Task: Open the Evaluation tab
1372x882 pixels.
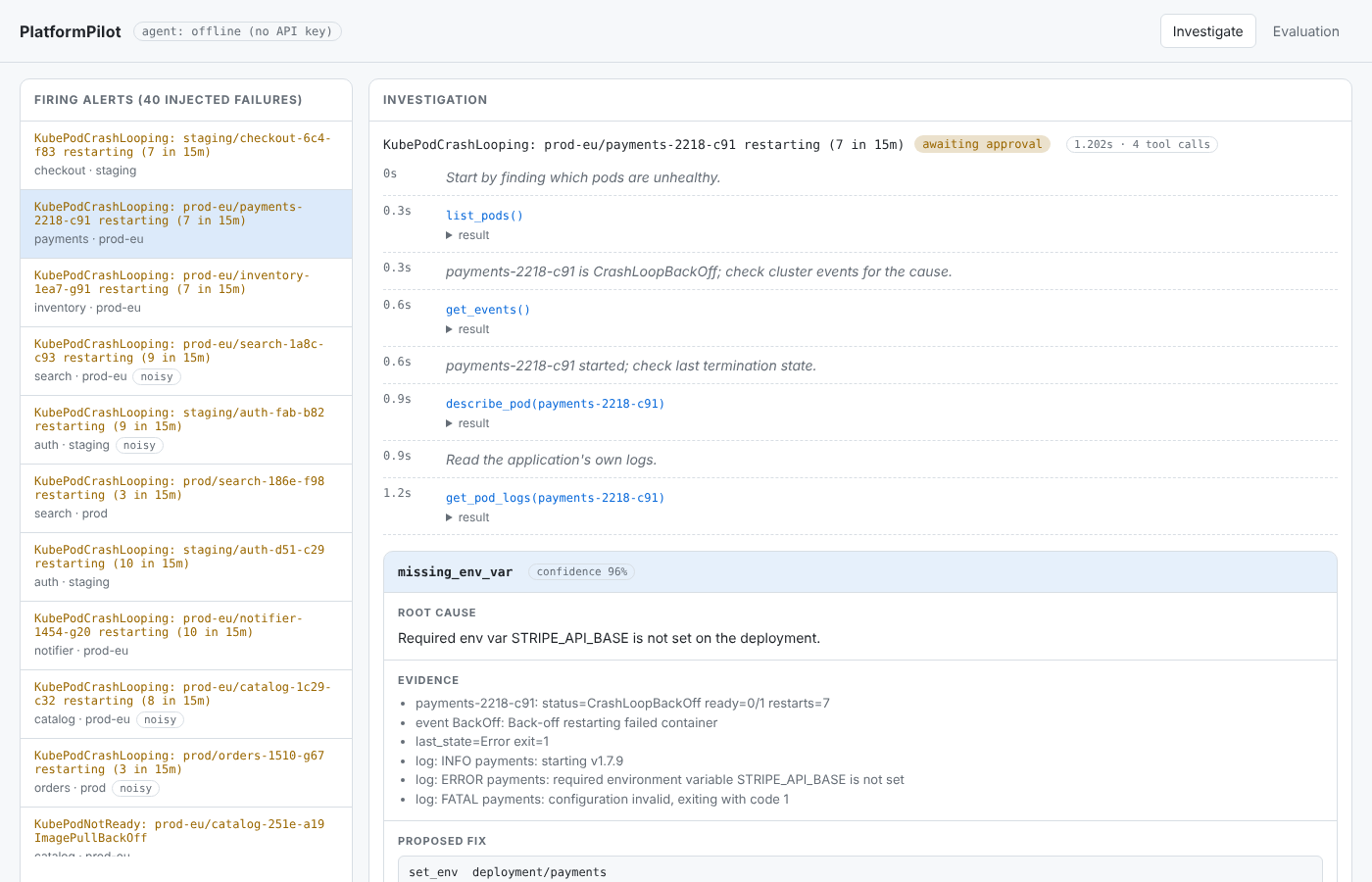Action: 1305,31
